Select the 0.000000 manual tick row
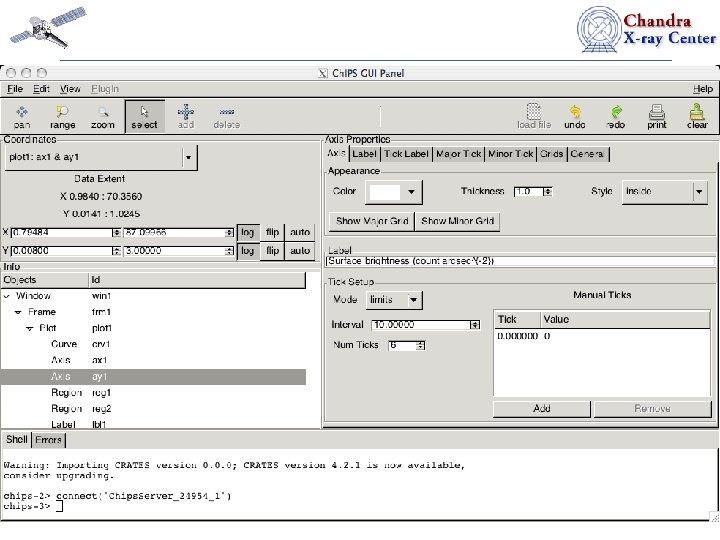Image resolution: width=720 pixels, height=540 pixels. pyautogui.click(x=602, y=337)
